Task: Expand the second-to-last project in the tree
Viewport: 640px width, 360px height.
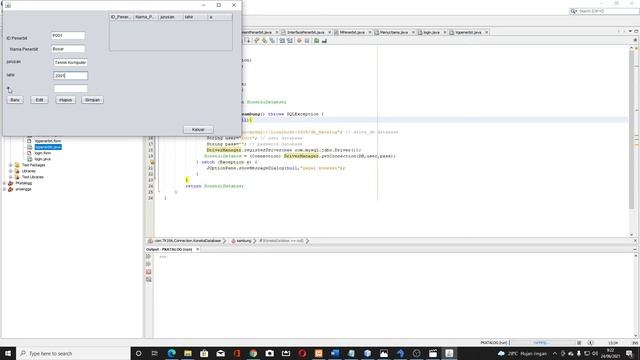Action: pos(4,183)
